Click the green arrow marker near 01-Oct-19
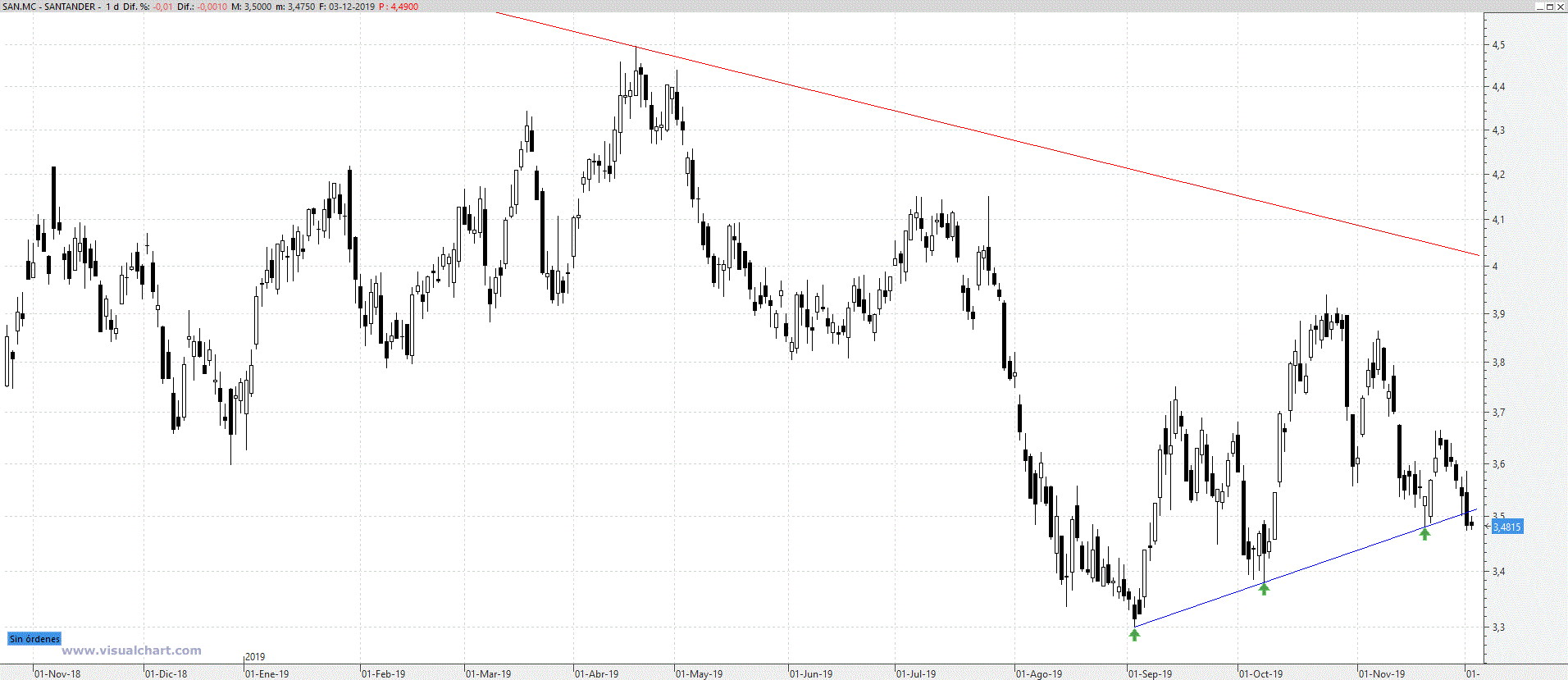 [x=1264, y=587]
